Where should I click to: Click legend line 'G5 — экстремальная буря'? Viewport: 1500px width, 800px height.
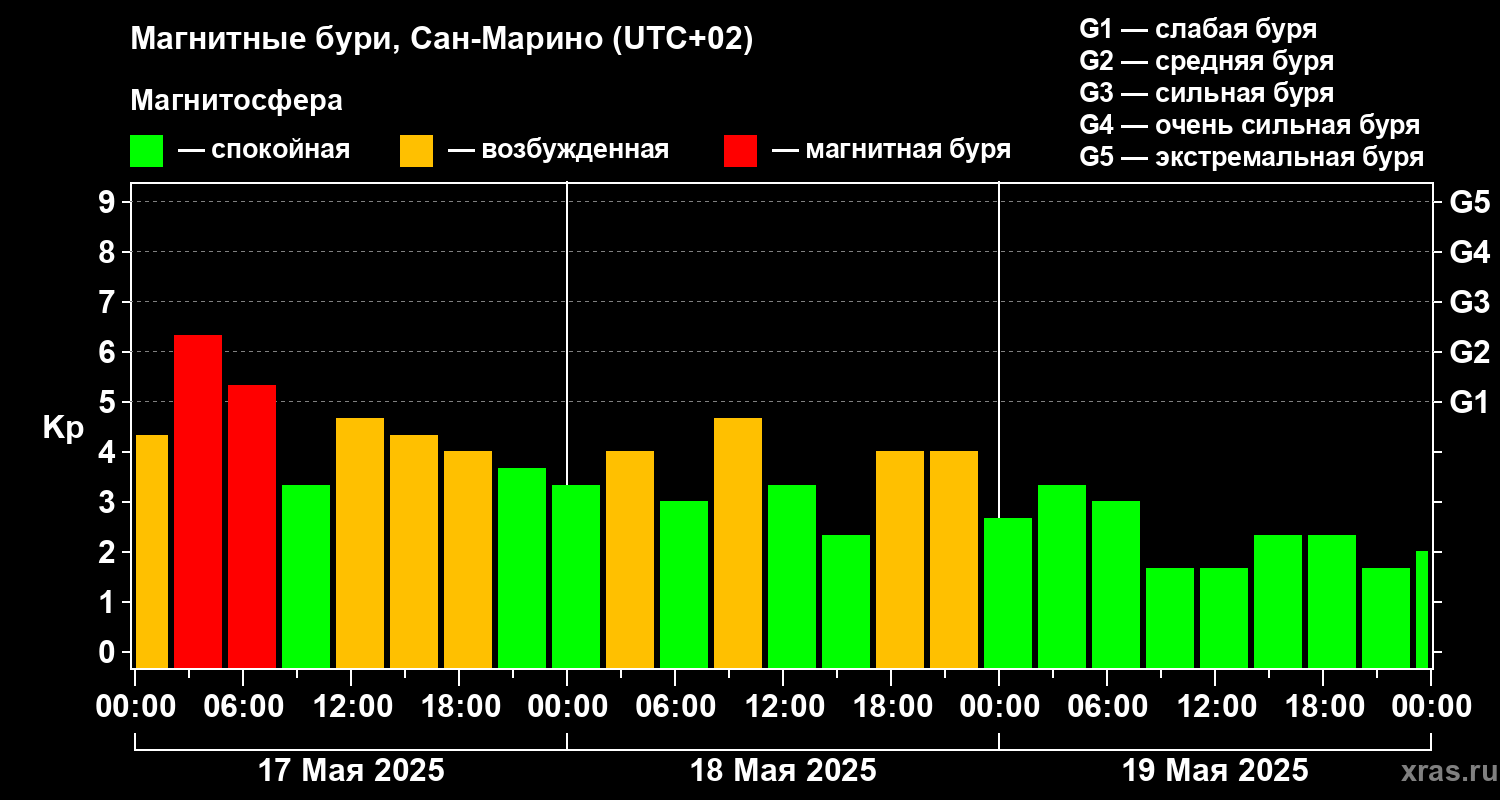(x=1251, y=158)
